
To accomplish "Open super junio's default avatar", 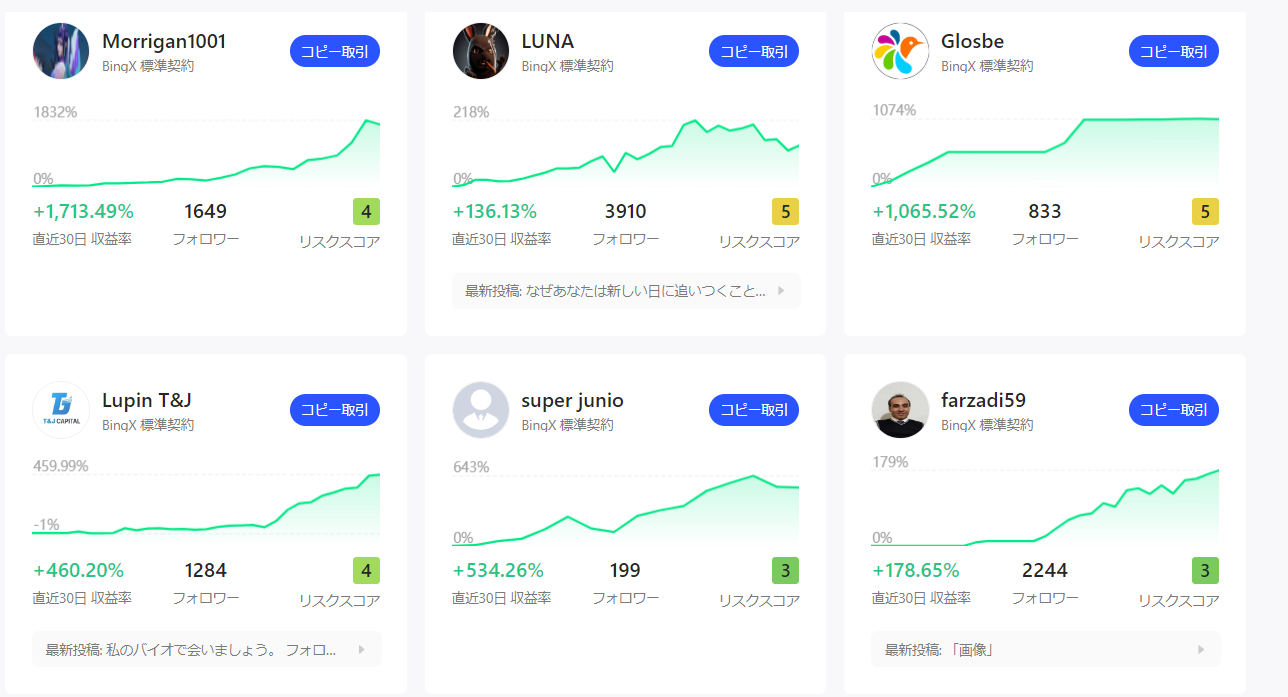I will pyautogui.click(x=481, y=410).
